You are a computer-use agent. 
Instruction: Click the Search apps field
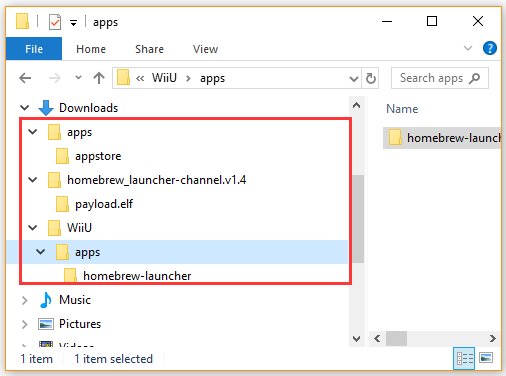click(x=440, y=78)
